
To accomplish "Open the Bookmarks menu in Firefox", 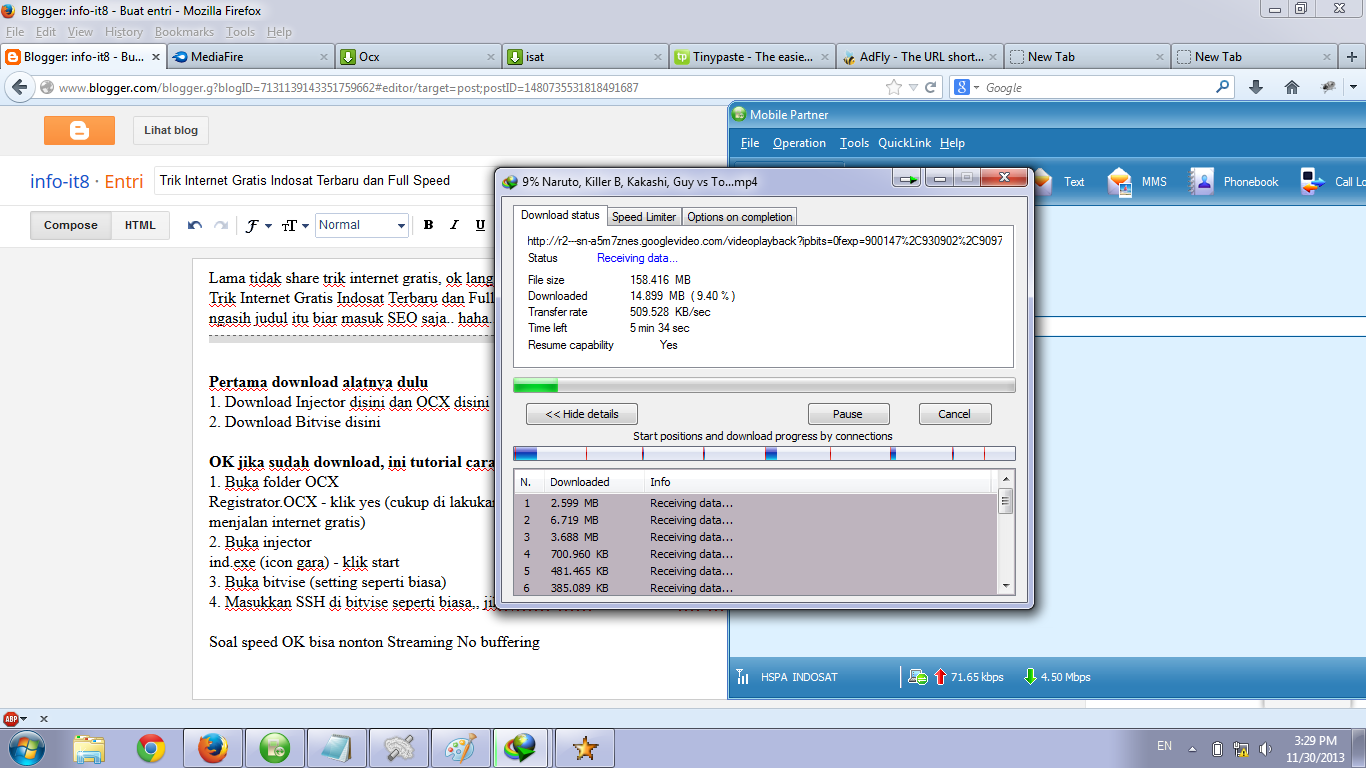I will [184, 32].
